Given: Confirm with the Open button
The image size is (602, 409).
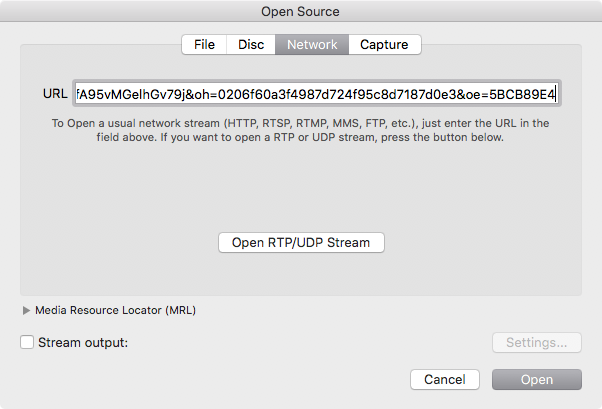Looking at the screenshot, I should 537,379.
